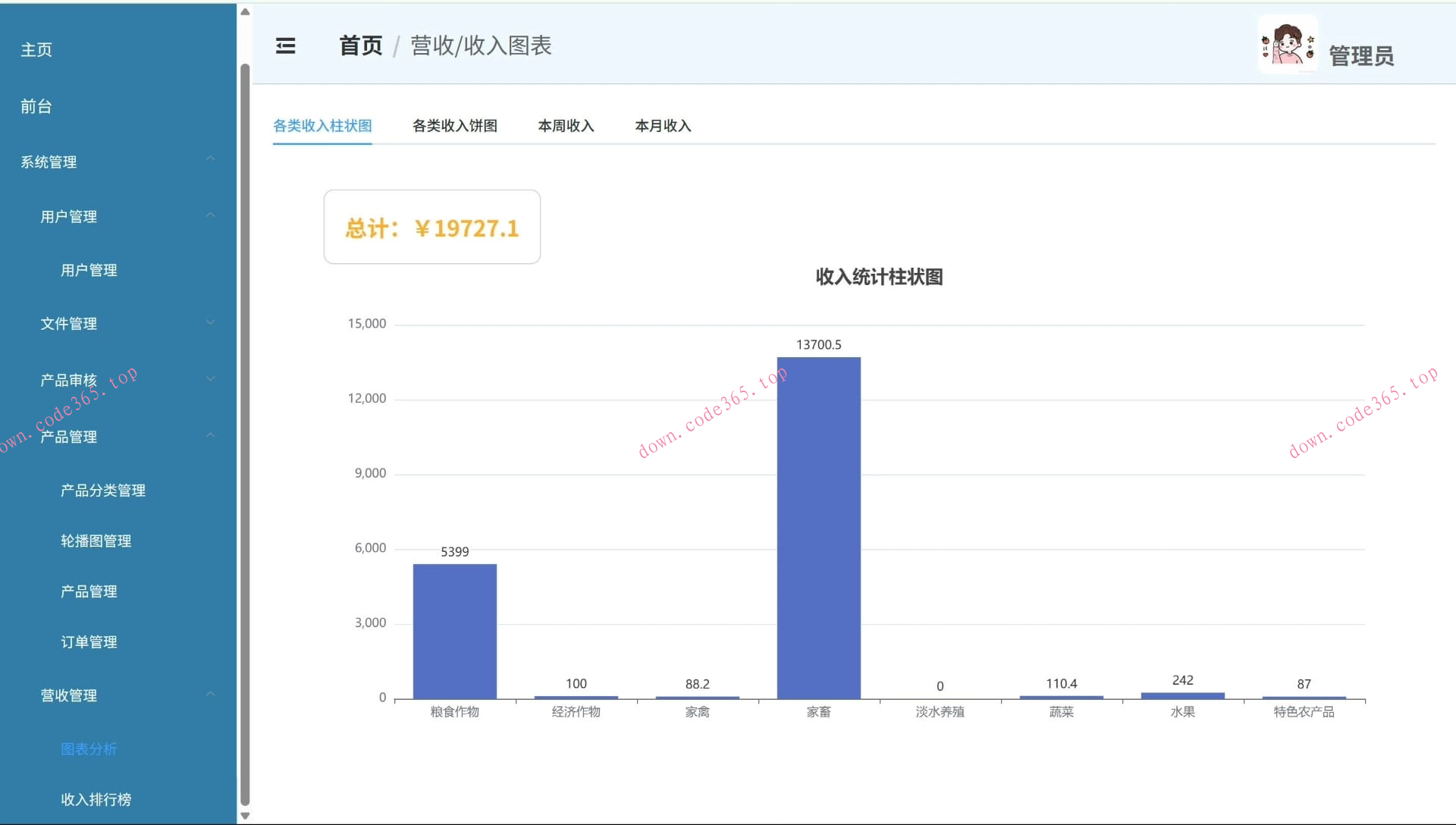Screen dimensions: 1456x825
Task: Switch to the 本月收入 tab
Action: [662, 126]
